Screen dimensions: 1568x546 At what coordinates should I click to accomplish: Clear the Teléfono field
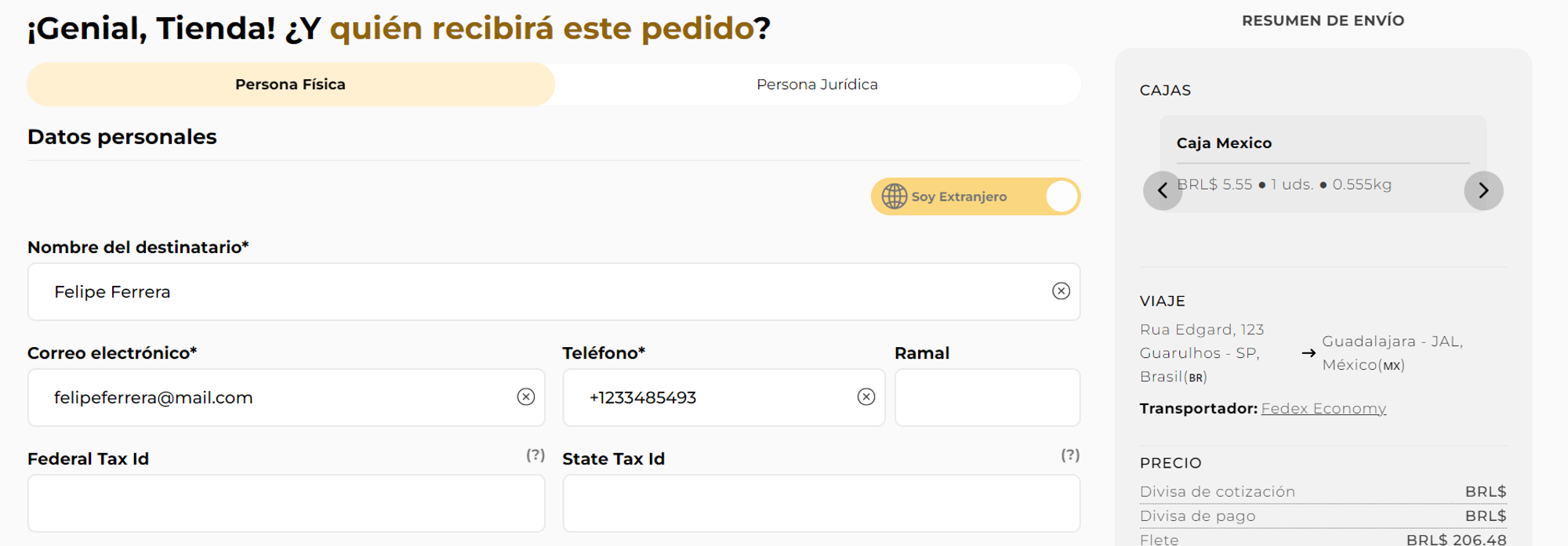866,397
